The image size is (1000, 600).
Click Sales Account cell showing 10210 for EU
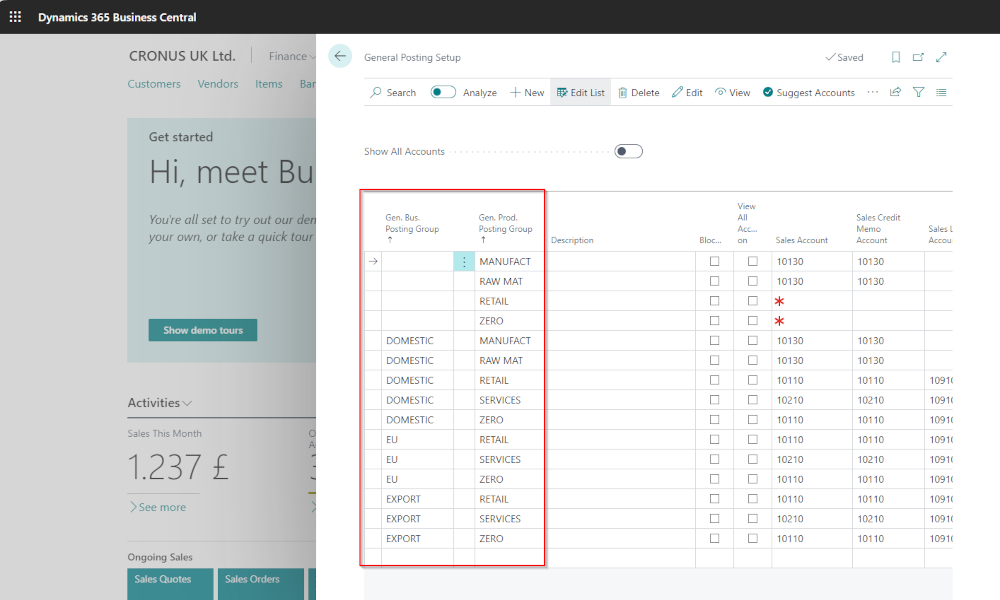(790, 460)
